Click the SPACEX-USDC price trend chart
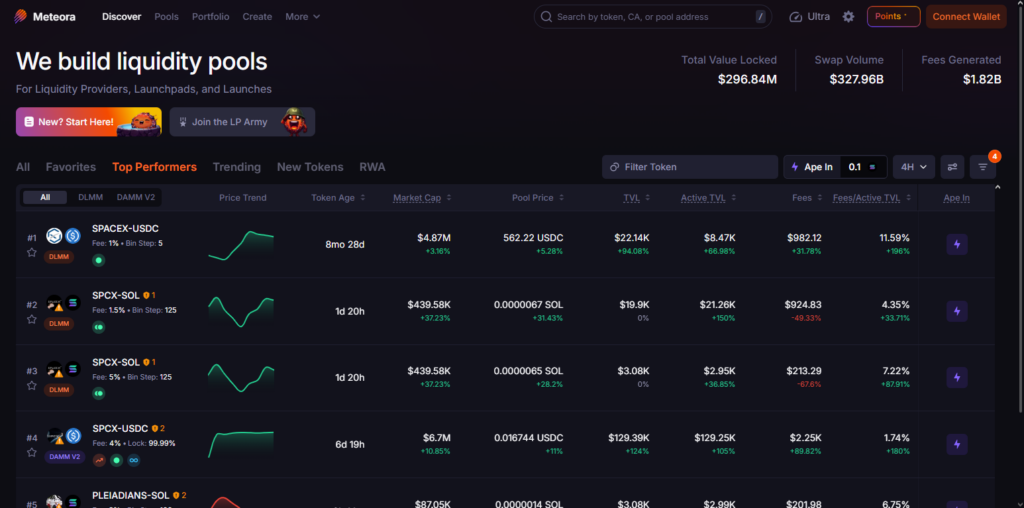 [x=241, y=245]
